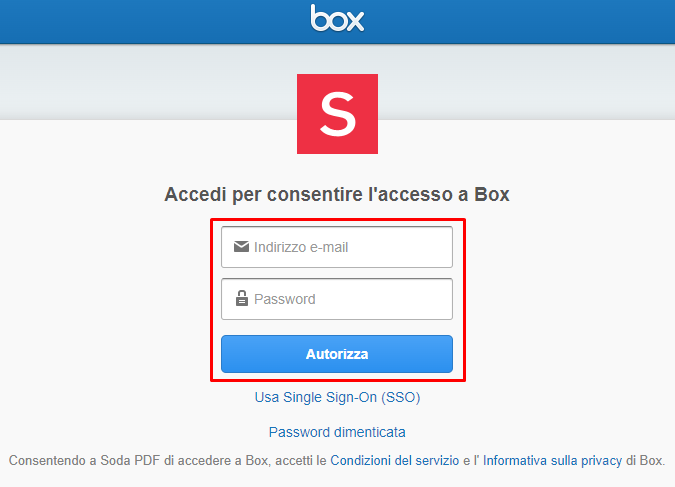Viewport: 675px width, 487px height.
Task: Focus the Indirizzo e-mail input field
Action: coord(337,247)
